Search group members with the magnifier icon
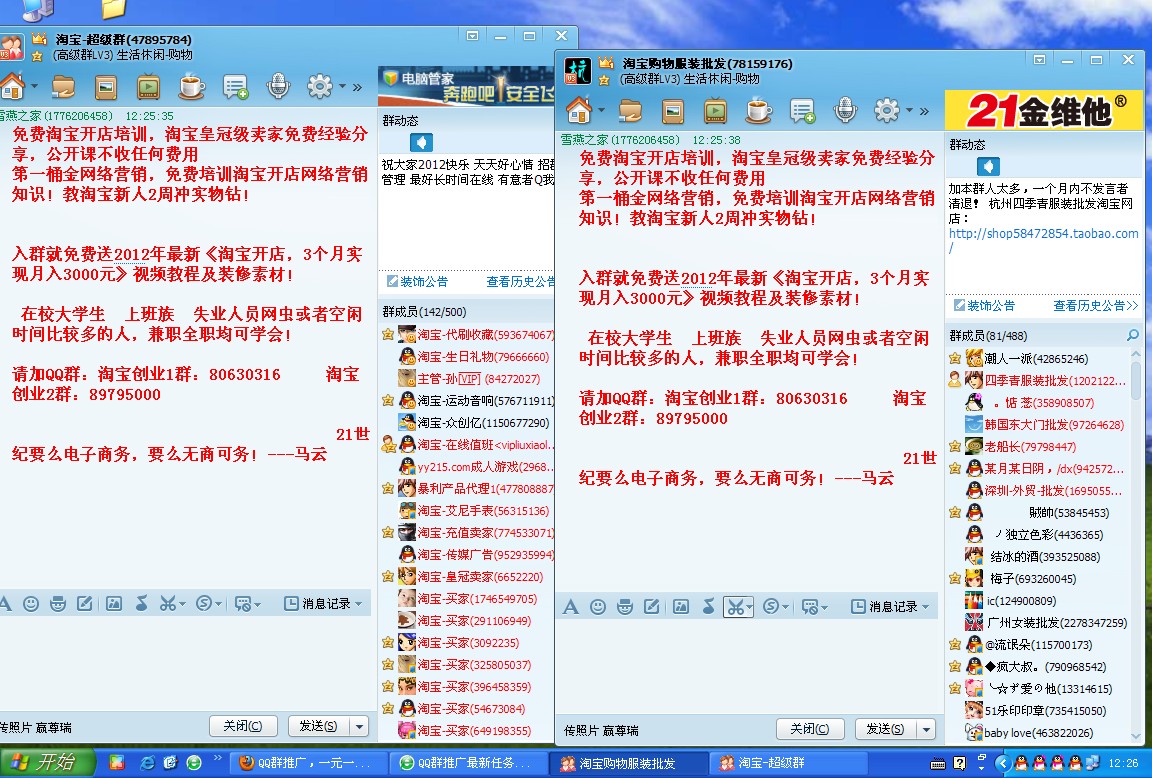The height and width of the screenshot is (778, 1152). tap(1132, 336)
